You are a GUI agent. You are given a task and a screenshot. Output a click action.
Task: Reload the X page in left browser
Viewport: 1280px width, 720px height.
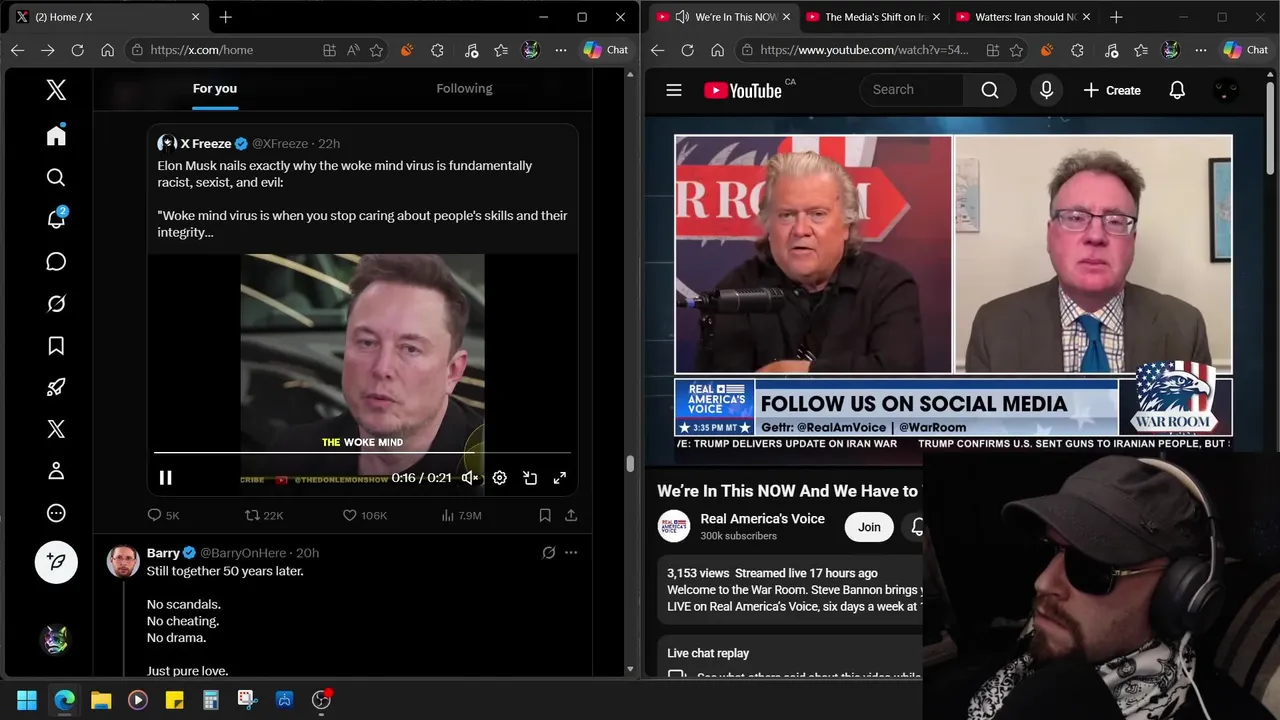tap(77, 50)
